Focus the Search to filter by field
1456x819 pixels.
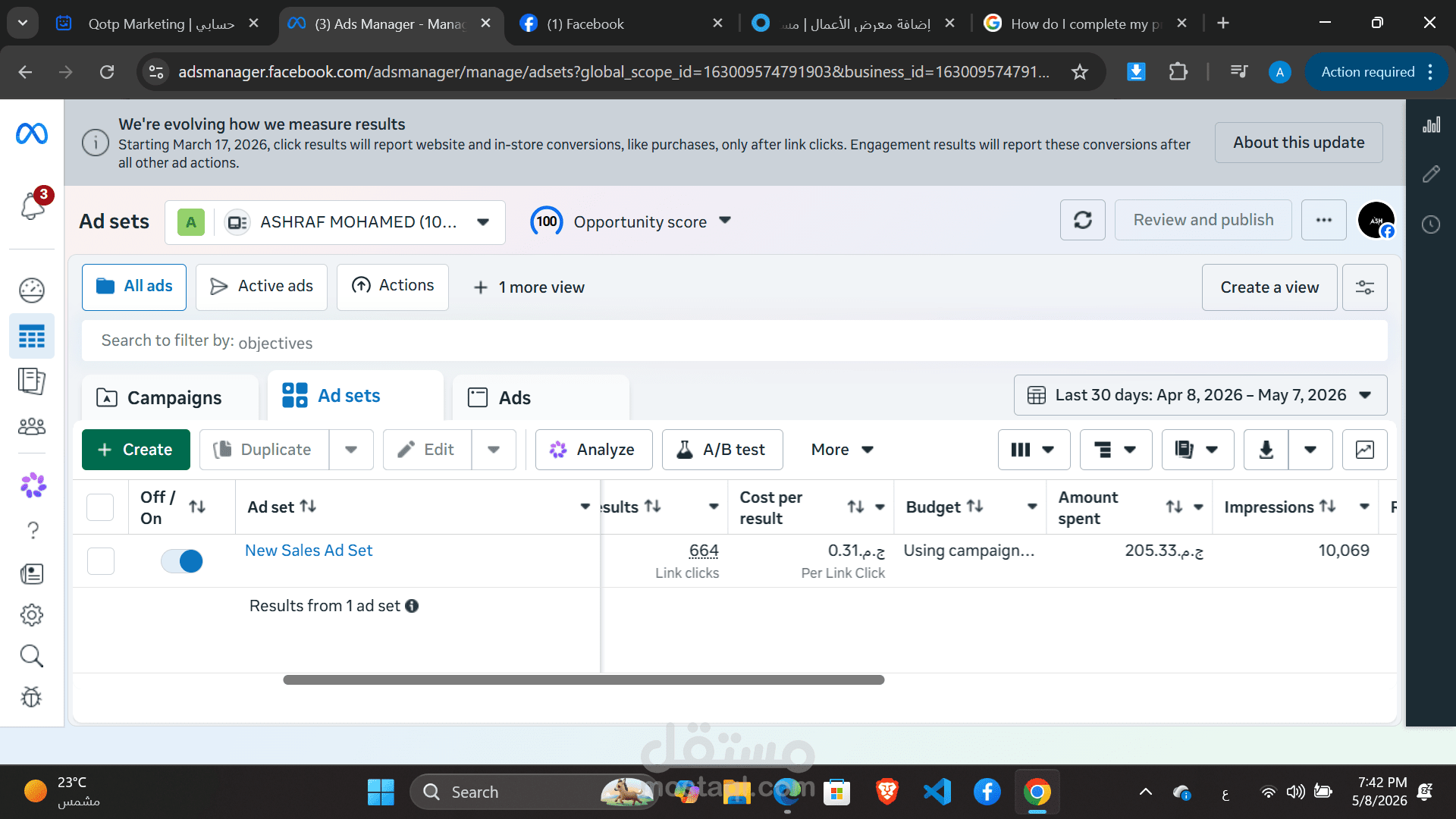735,341
